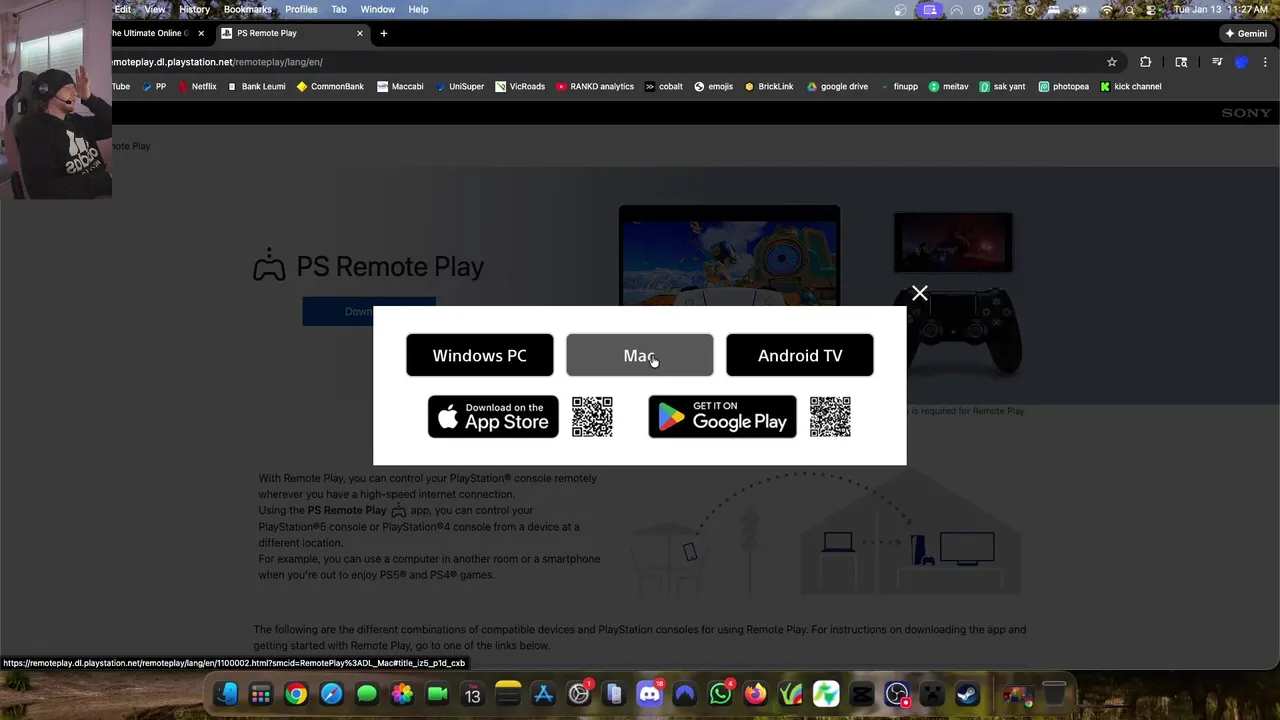Open the UniSuper bookmark

[459, 87]
